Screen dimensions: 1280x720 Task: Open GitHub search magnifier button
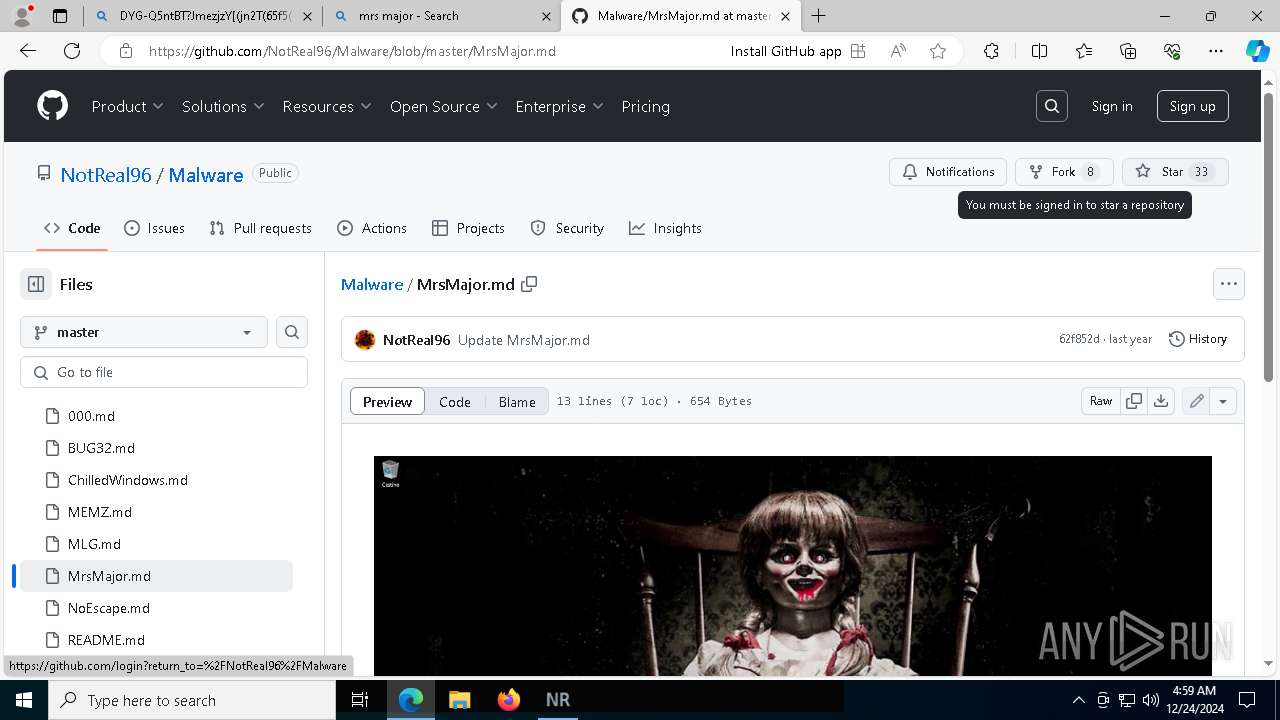(1052, 106)
